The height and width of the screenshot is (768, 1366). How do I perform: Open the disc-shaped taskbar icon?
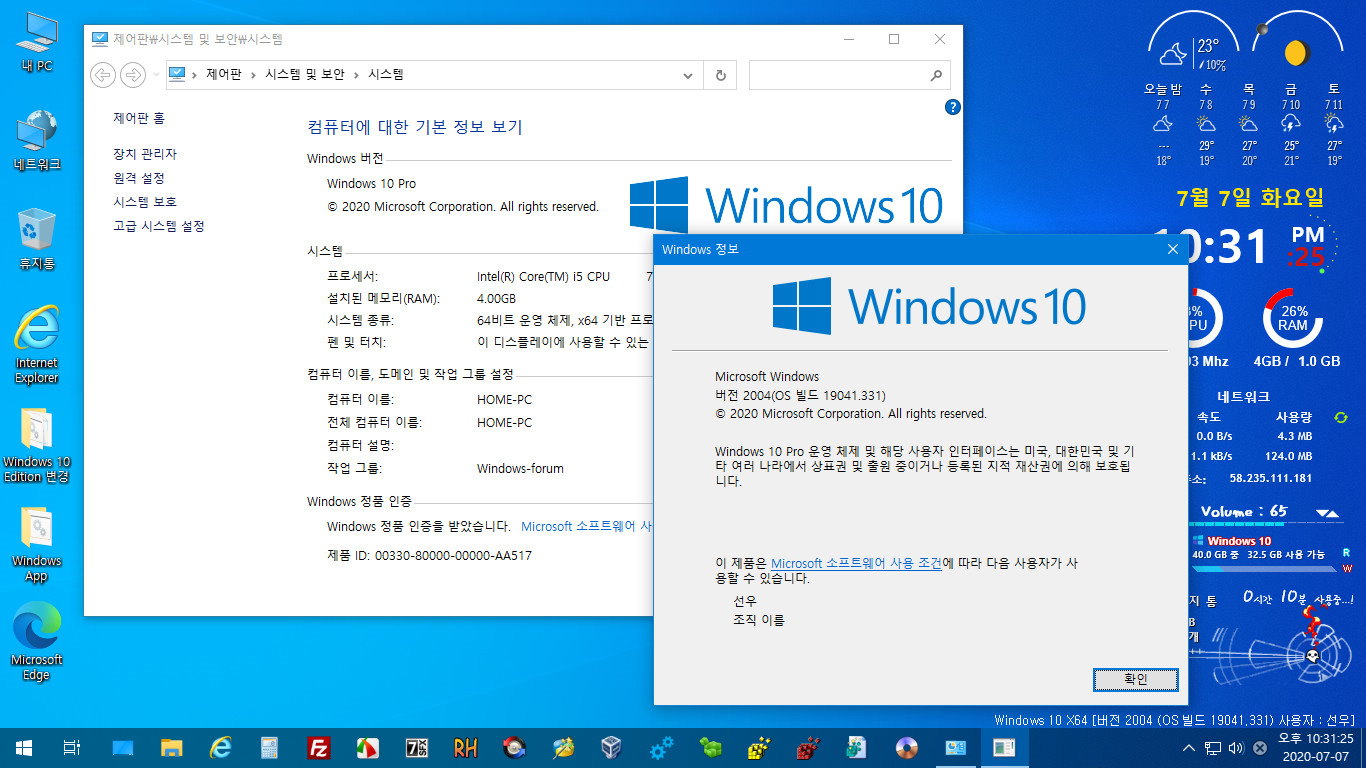[907, 747]
